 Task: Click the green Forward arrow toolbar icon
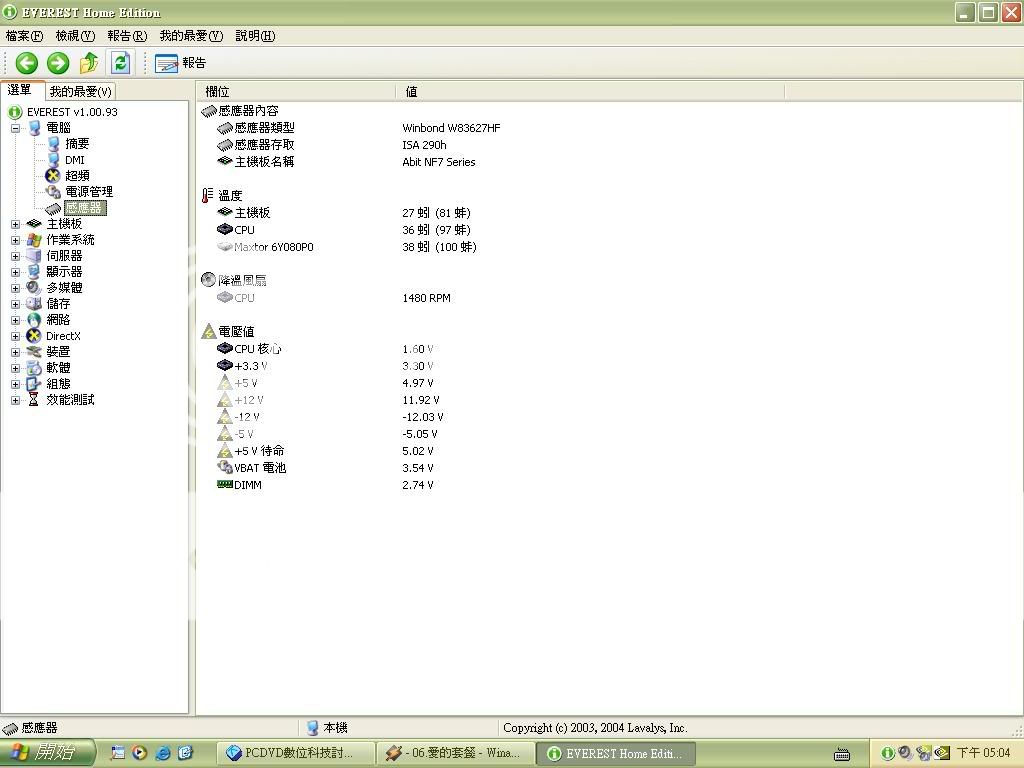click(x=58, y=63)
